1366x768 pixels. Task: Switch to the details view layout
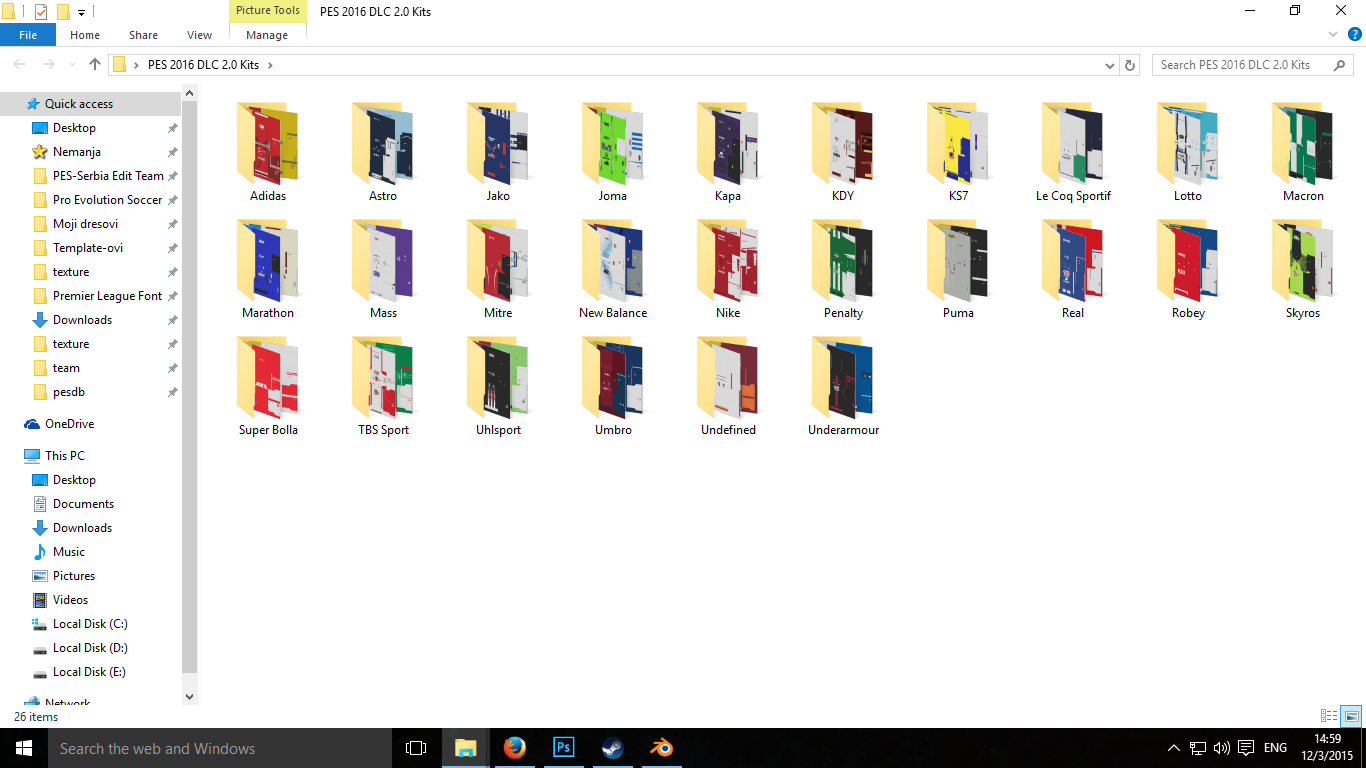(1329, 716)
